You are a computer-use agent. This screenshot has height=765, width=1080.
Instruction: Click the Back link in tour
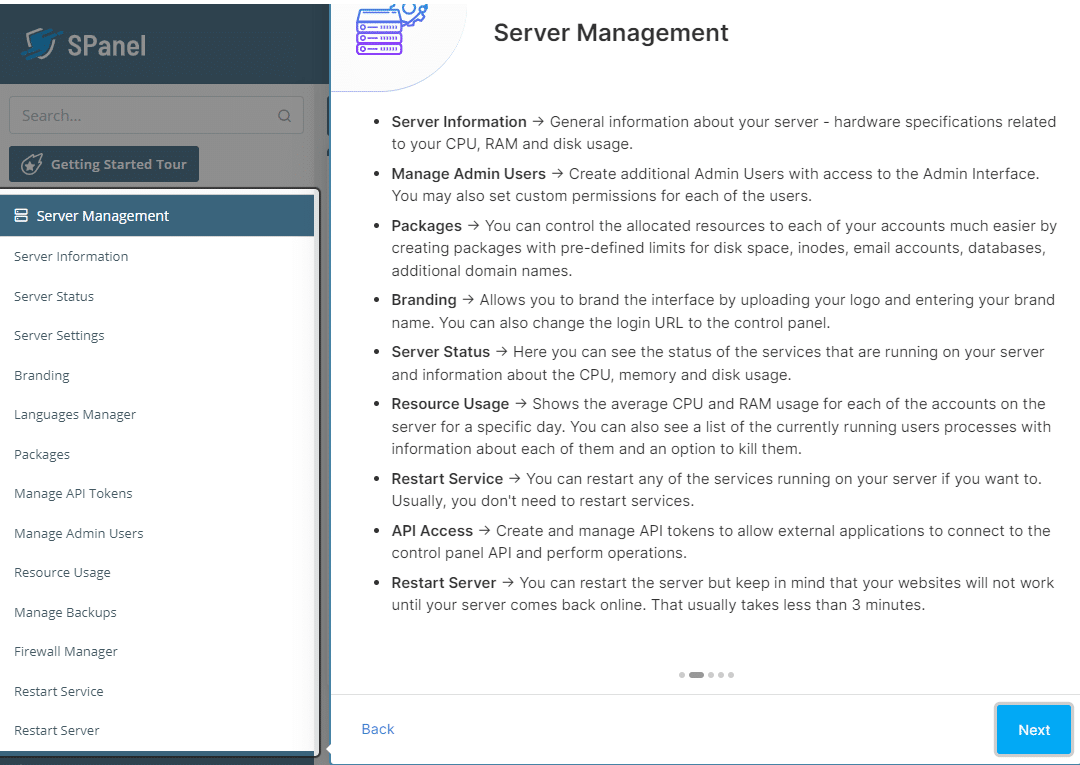pyautogui.click(x=378, y=729)
